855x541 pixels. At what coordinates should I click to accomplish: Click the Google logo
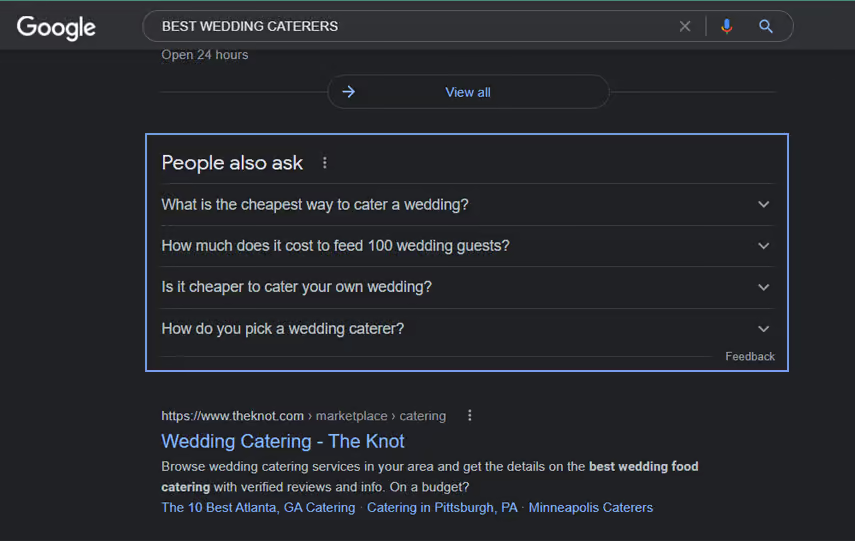[x=56, y=27]
